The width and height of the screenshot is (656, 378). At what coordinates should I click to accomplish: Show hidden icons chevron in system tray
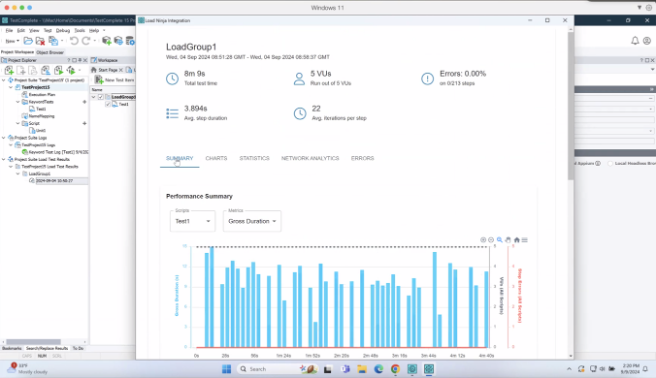[569, 369]
